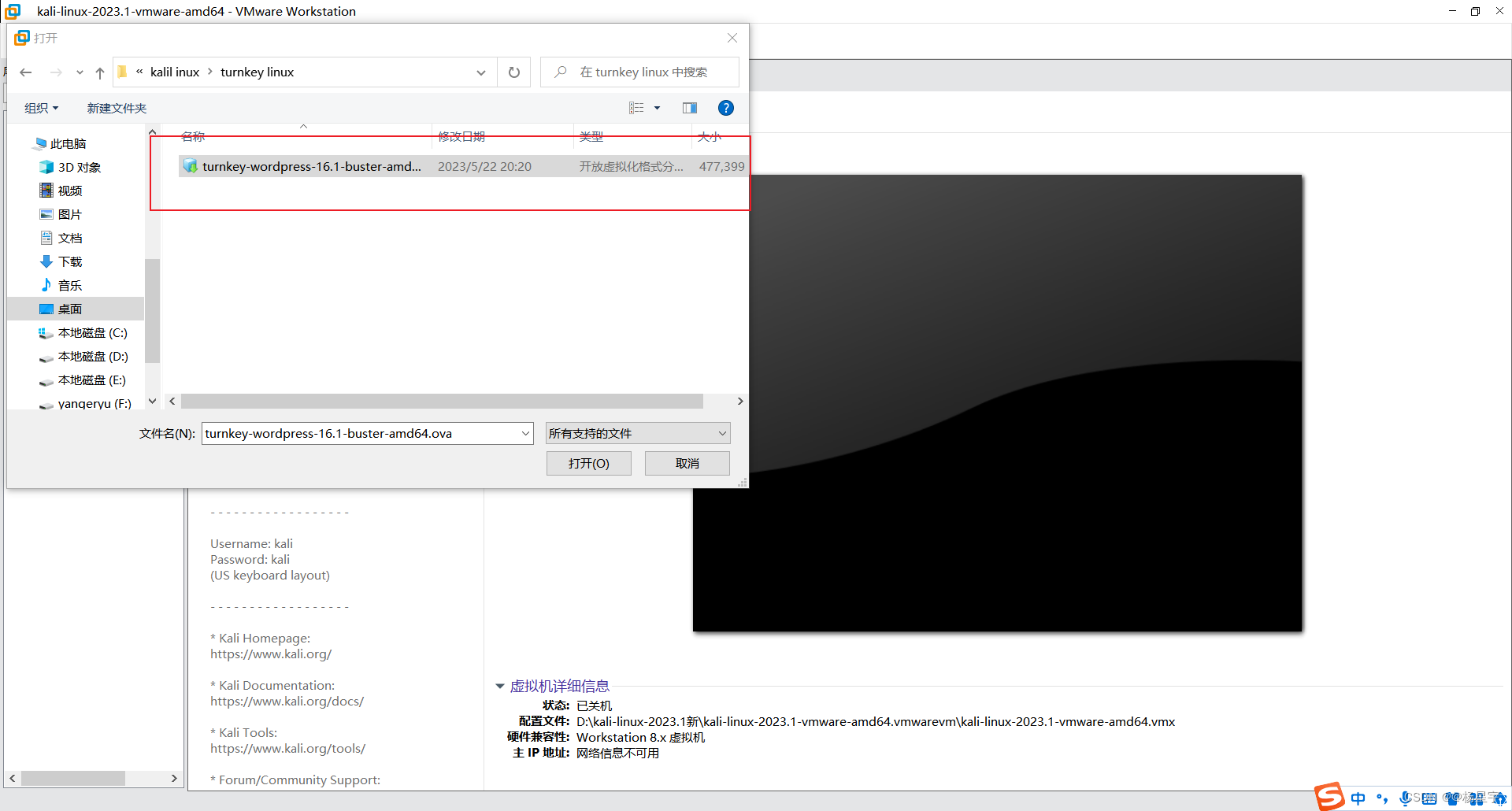Click VMware Workstation title bar app icon

[13, 11]
